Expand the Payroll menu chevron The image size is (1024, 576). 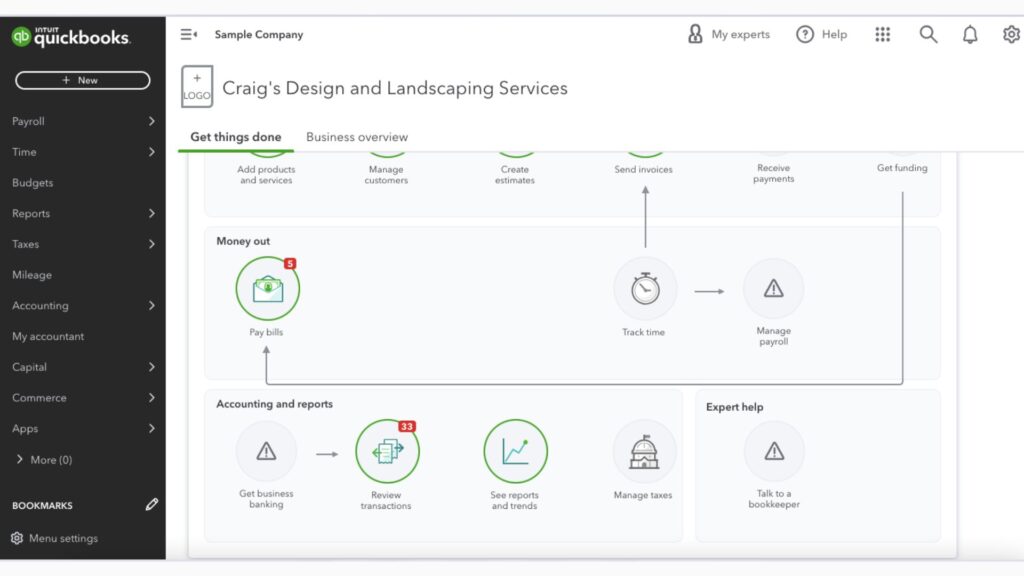[x=152, y=121]
